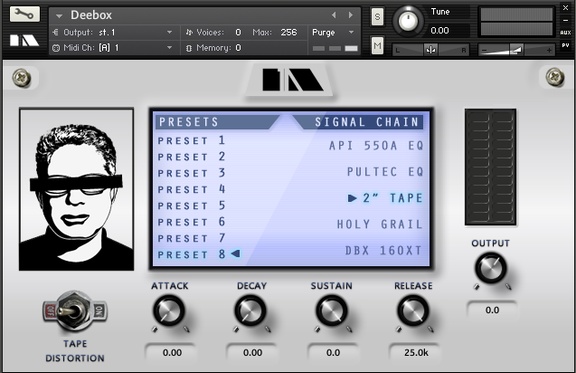Expand the Deebox instrument name dropdown arrow
This screenshot has height=373, width=576.
59,15
